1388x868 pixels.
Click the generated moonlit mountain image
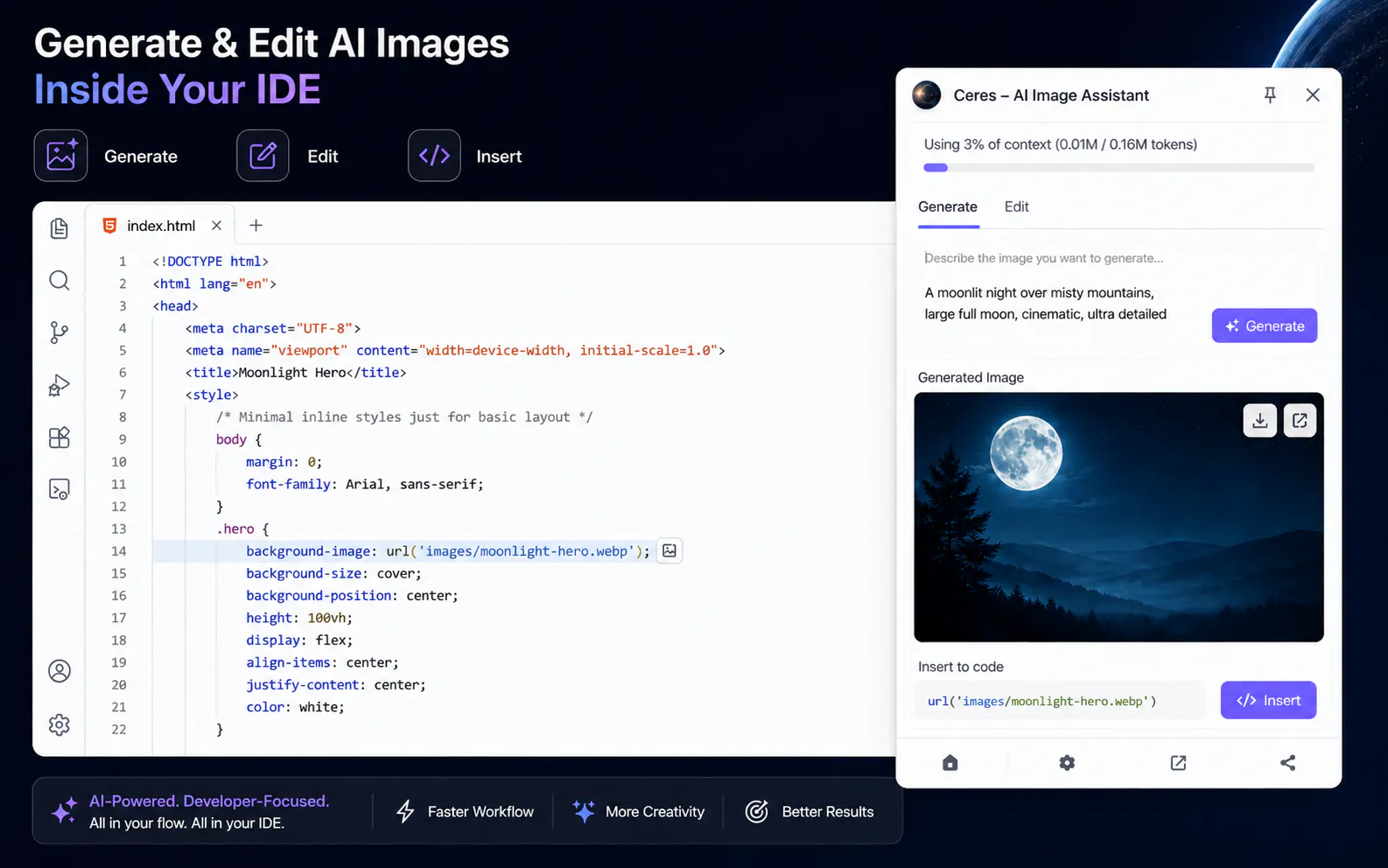[x=1118, y=517]
